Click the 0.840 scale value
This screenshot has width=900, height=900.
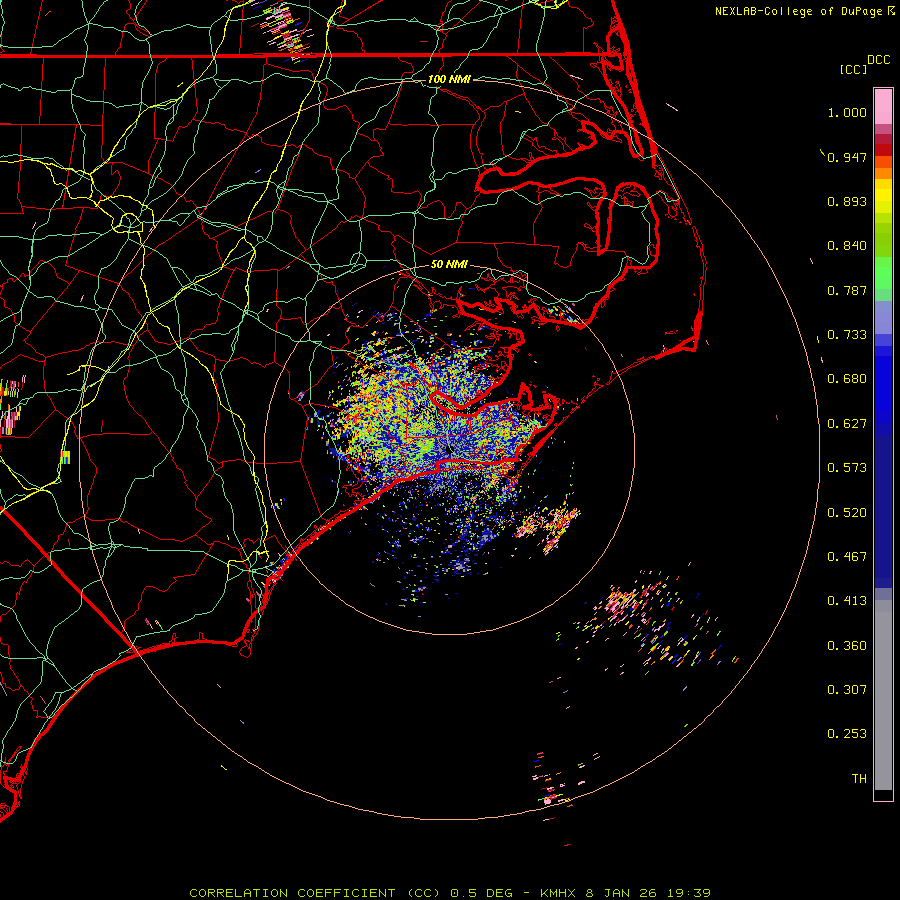847,246
